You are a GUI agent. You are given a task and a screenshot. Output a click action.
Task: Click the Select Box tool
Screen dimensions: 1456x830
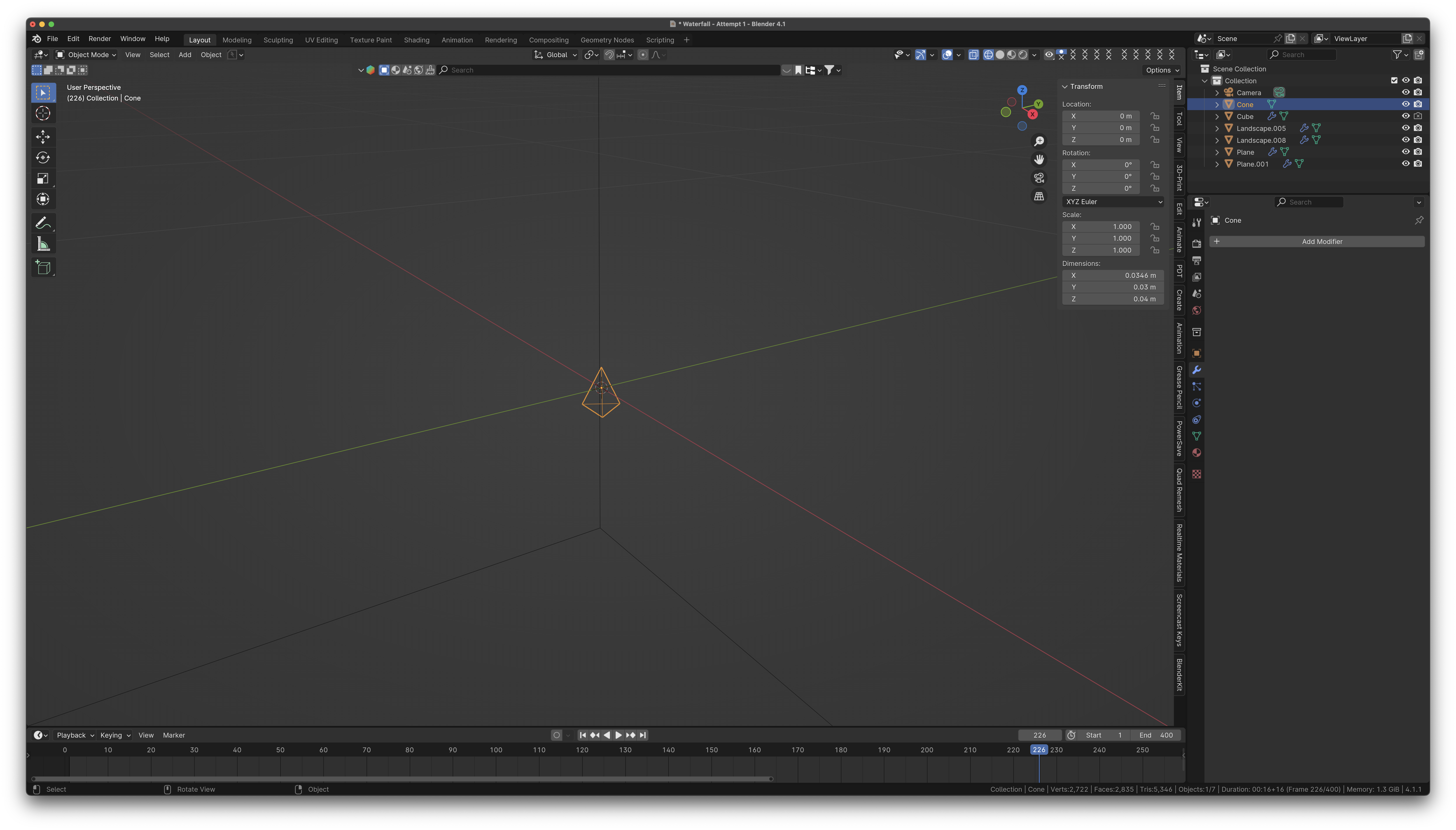pos(43,92)
